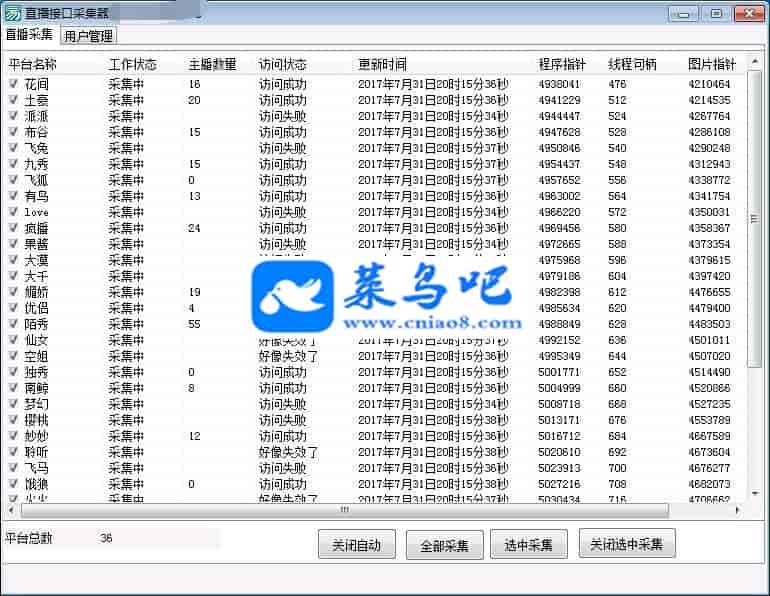Click the app icon in the title bar
Image resolution: width=770 pixels, height=596 pixels.
(x=12, y=13)
